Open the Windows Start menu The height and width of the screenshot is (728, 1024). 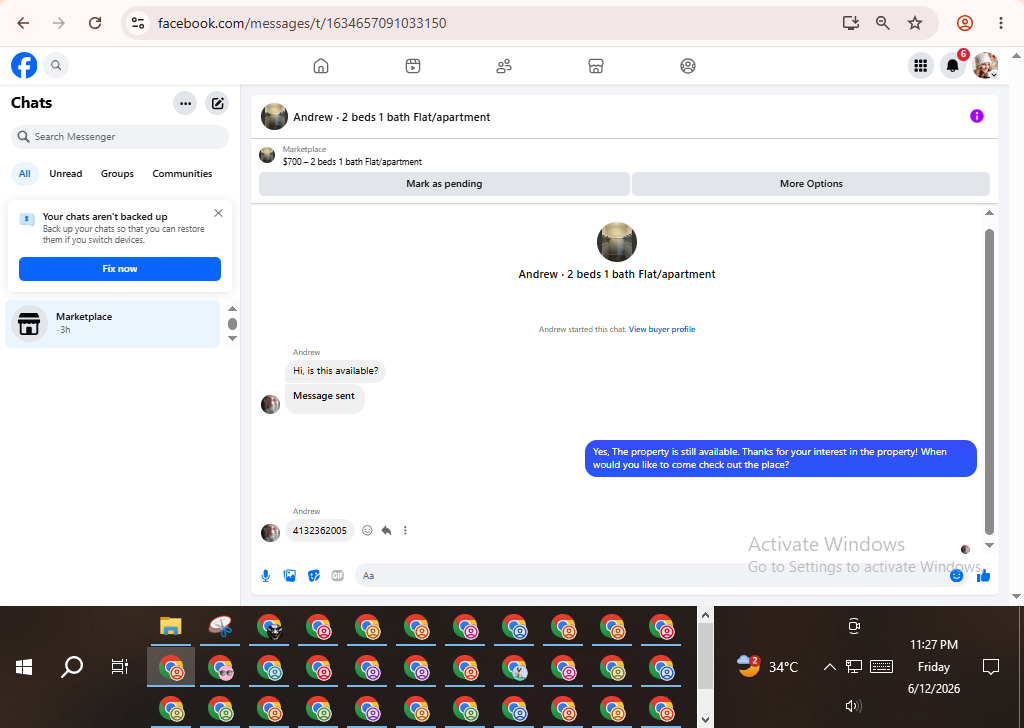pyautogui.click(x=24, y=667)
